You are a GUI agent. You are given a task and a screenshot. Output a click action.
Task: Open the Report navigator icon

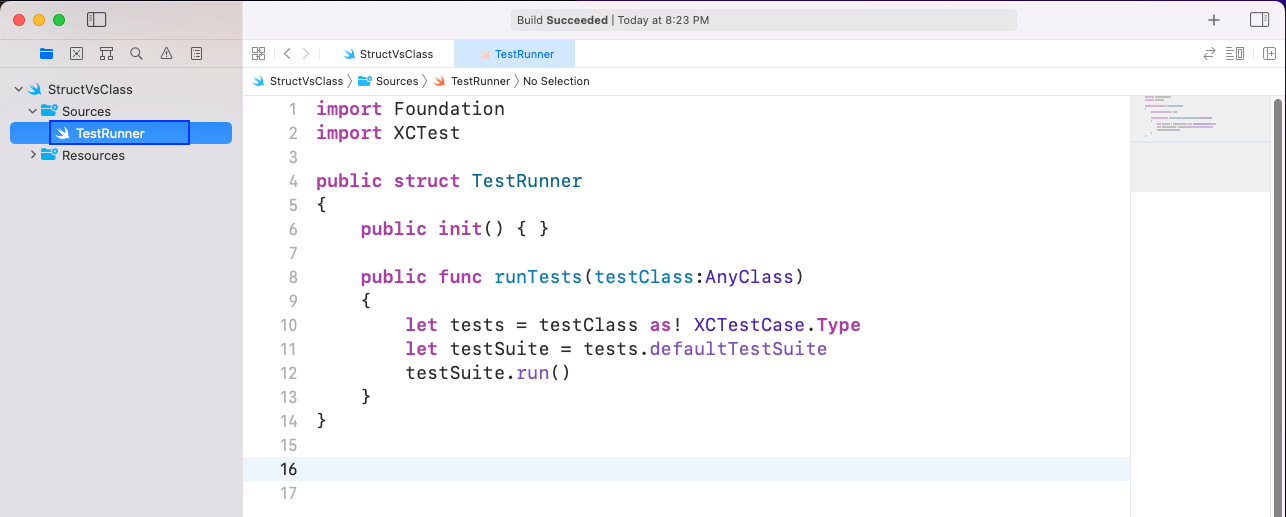coord(196,54)
